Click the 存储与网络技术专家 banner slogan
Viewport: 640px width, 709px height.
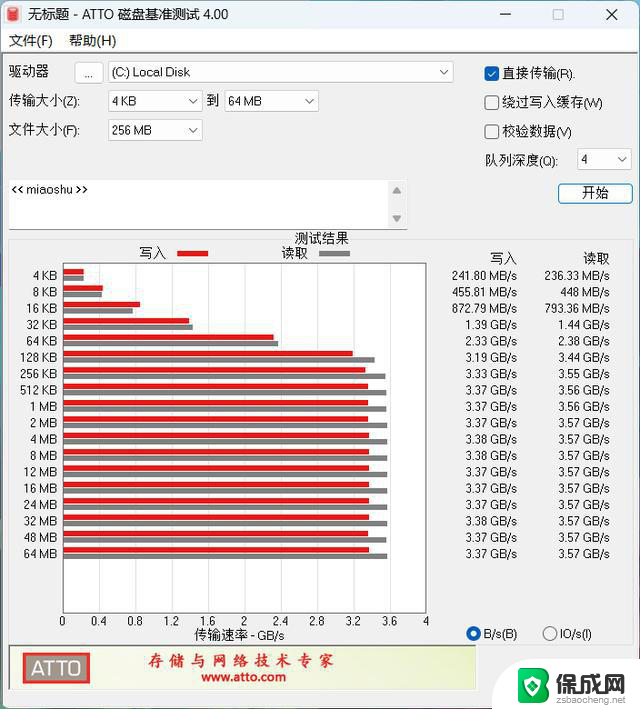coord(241,661)
